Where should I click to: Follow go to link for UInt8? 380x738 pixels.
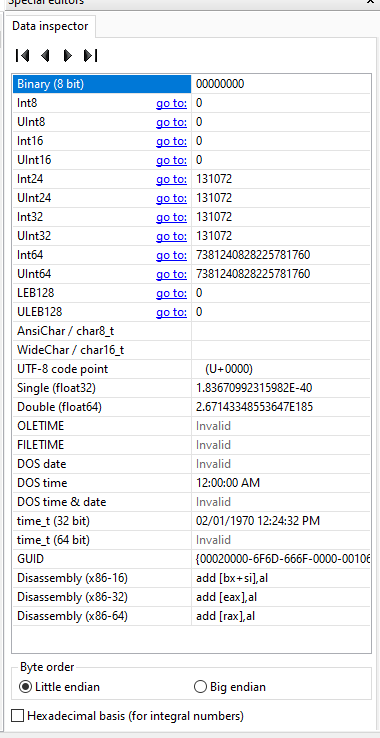click(171, 122)
